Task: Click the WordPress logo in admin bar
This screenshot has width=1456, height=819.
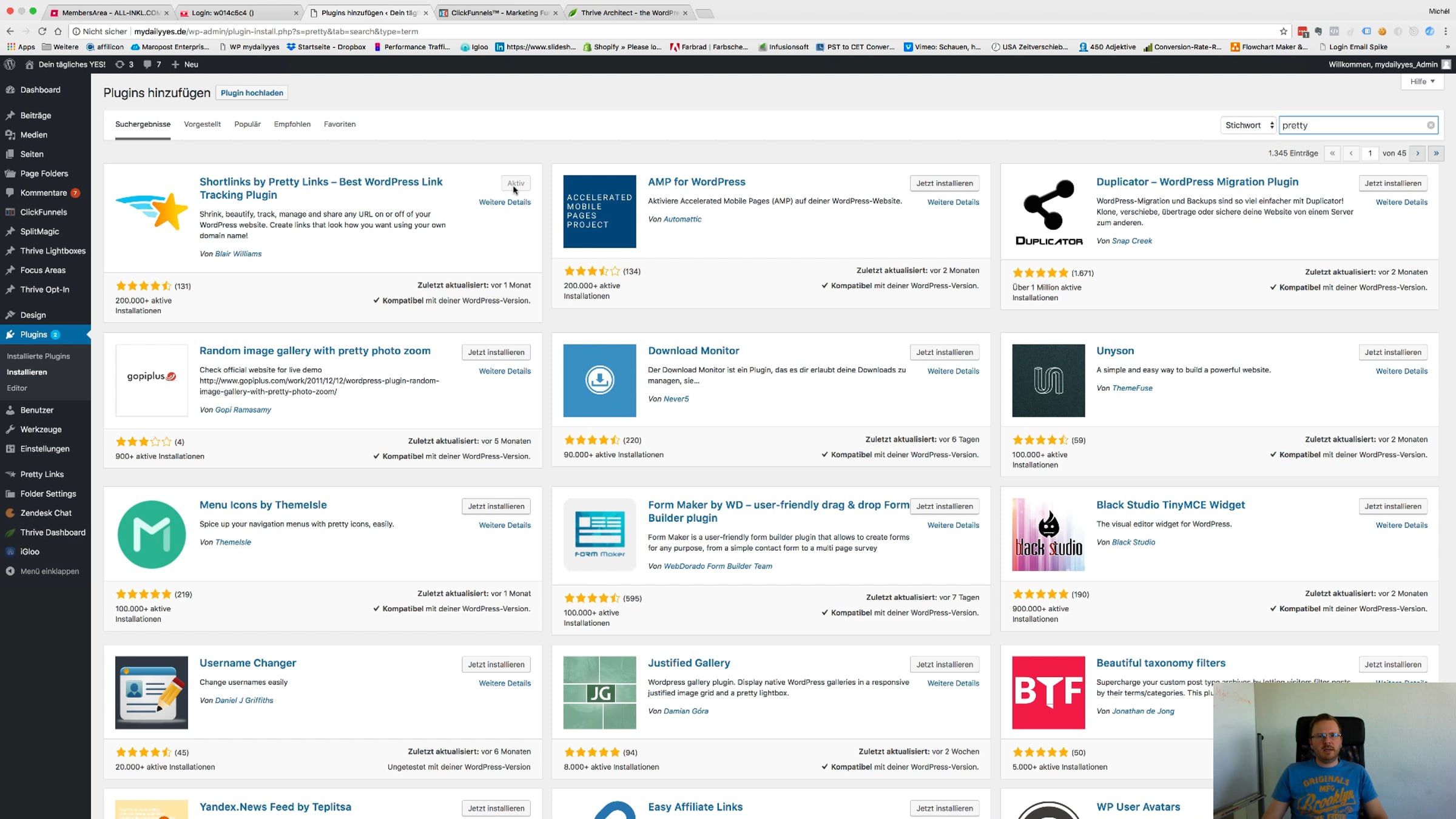Action: [10, 64]
